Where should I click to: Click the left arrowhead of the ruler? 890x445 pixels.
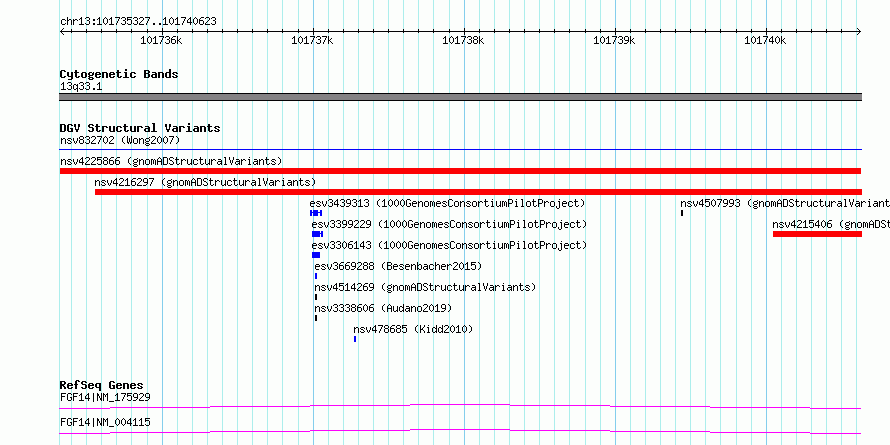coord(62,31)
